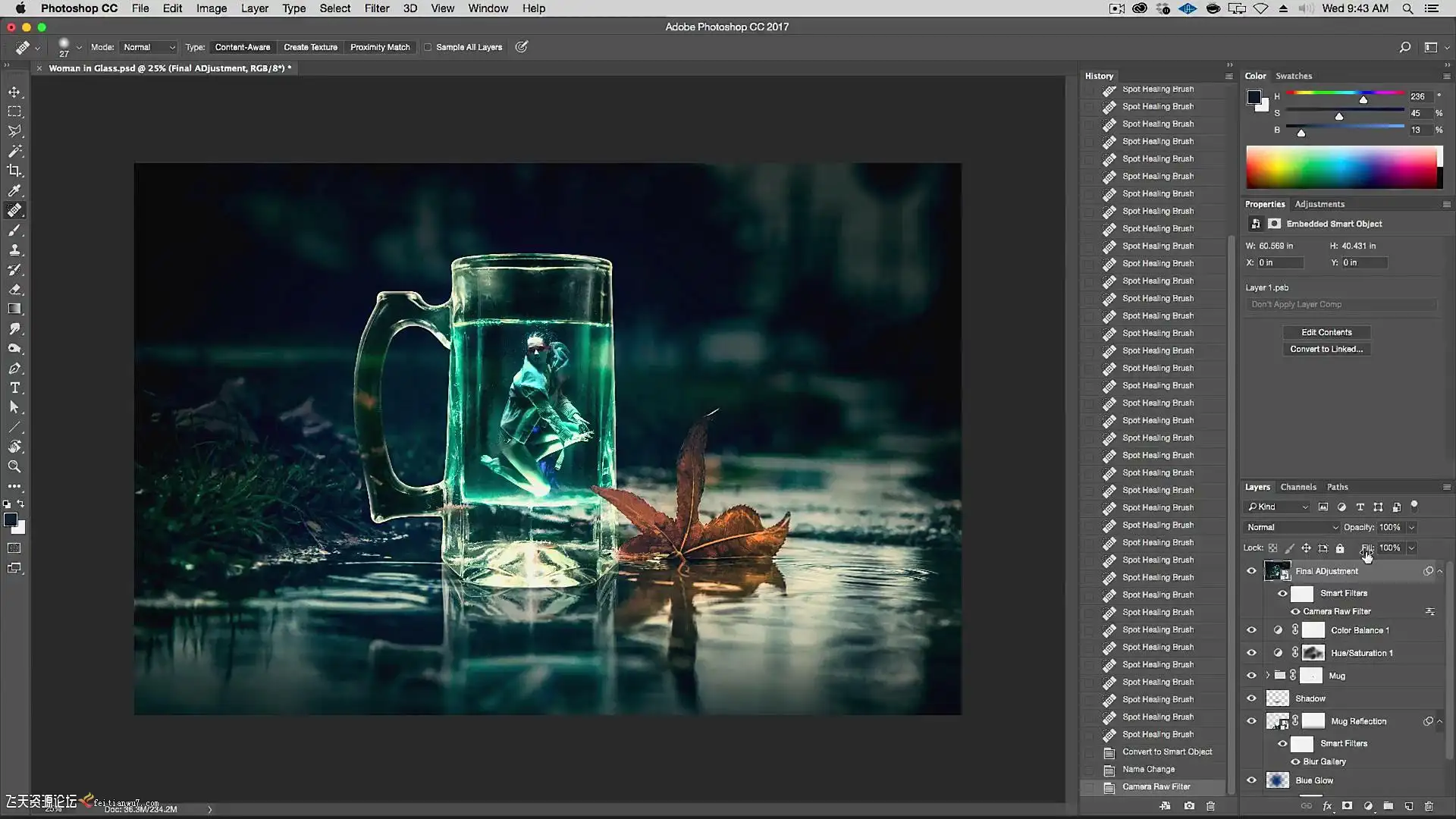Hide the Color Balance 1 layer
Screen dimensions: 1456x819
(1251, 630)
